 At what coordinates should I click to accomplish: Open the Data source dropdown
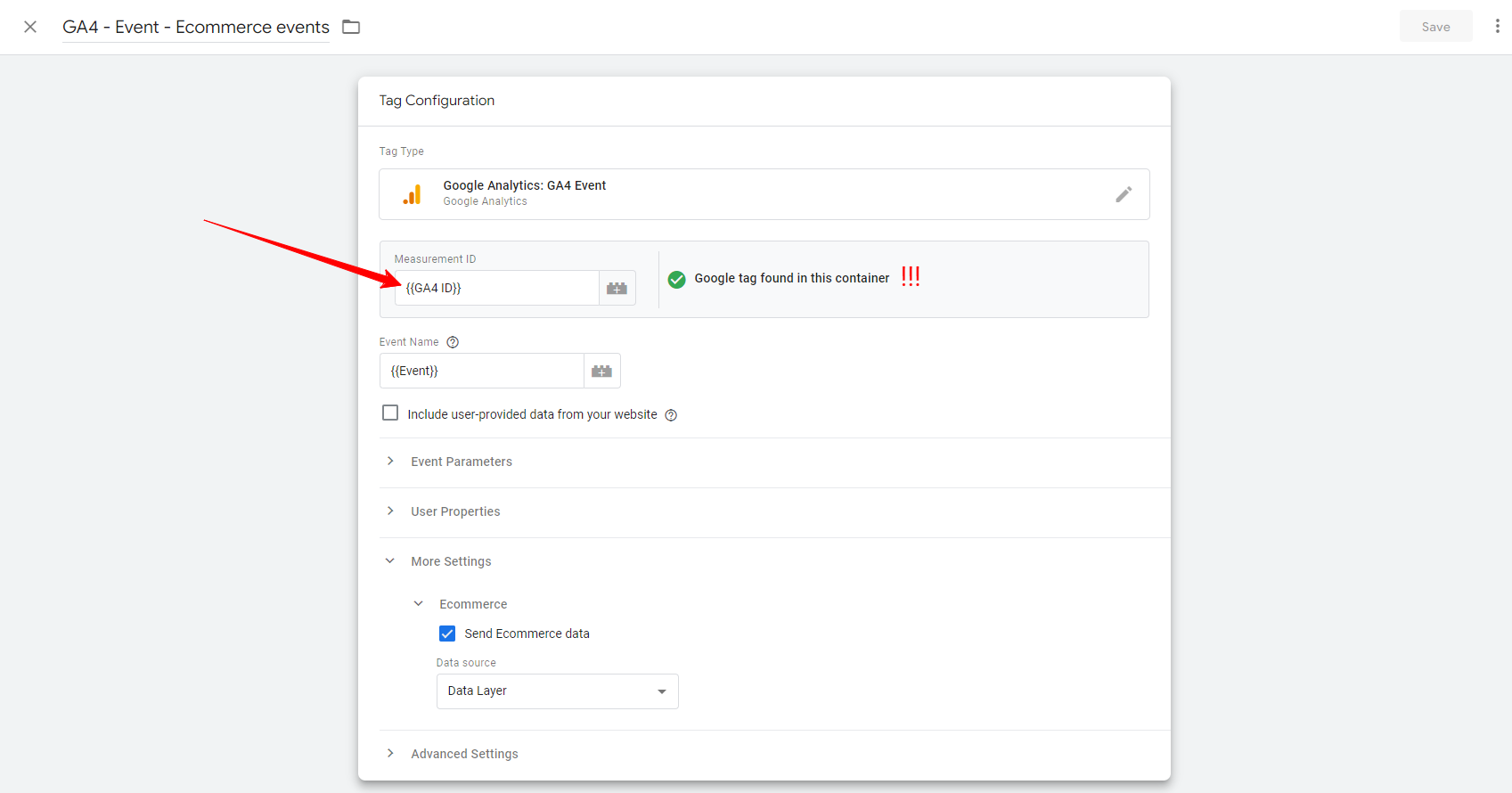[x=557, y=691]
